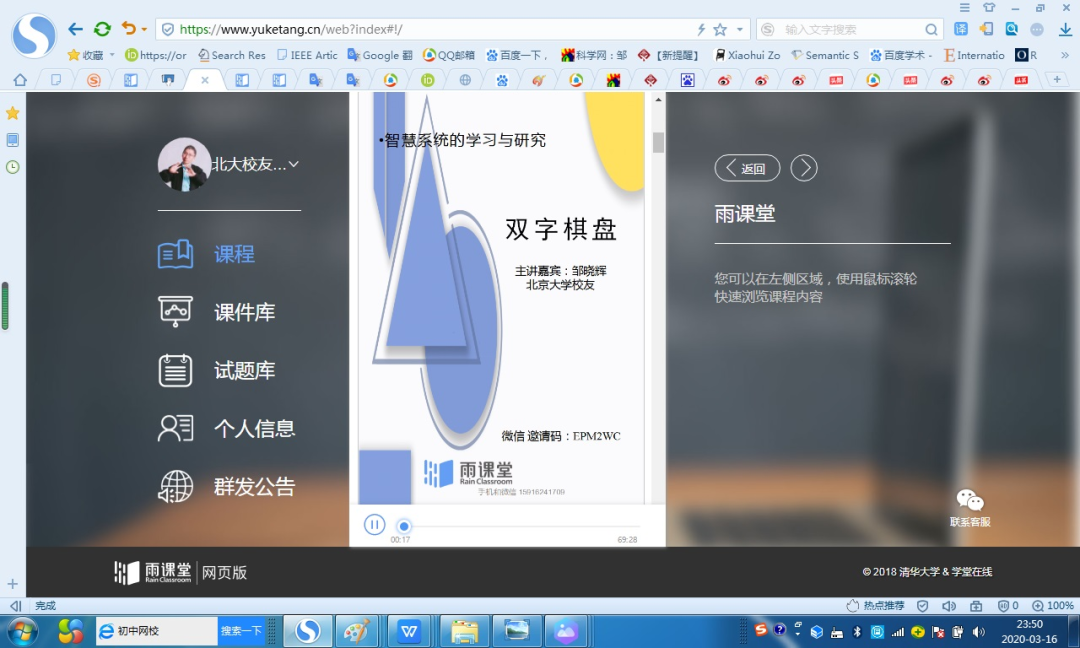The width and height of the screenshot is (1080, 648).
Task: Open the IEEE Artic bookmark
Action: coord(307,55)
